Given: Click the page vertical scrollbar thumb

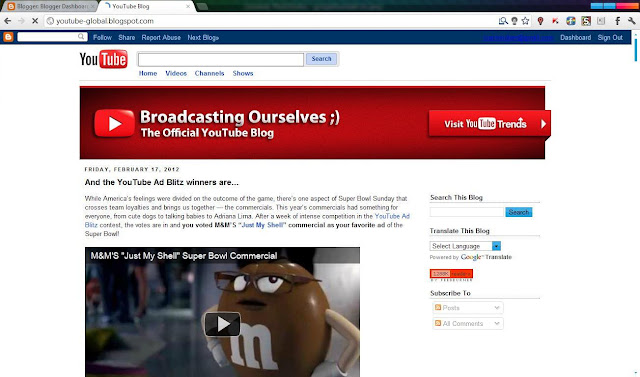Looking at the screenshot, I should coord(636,49).
